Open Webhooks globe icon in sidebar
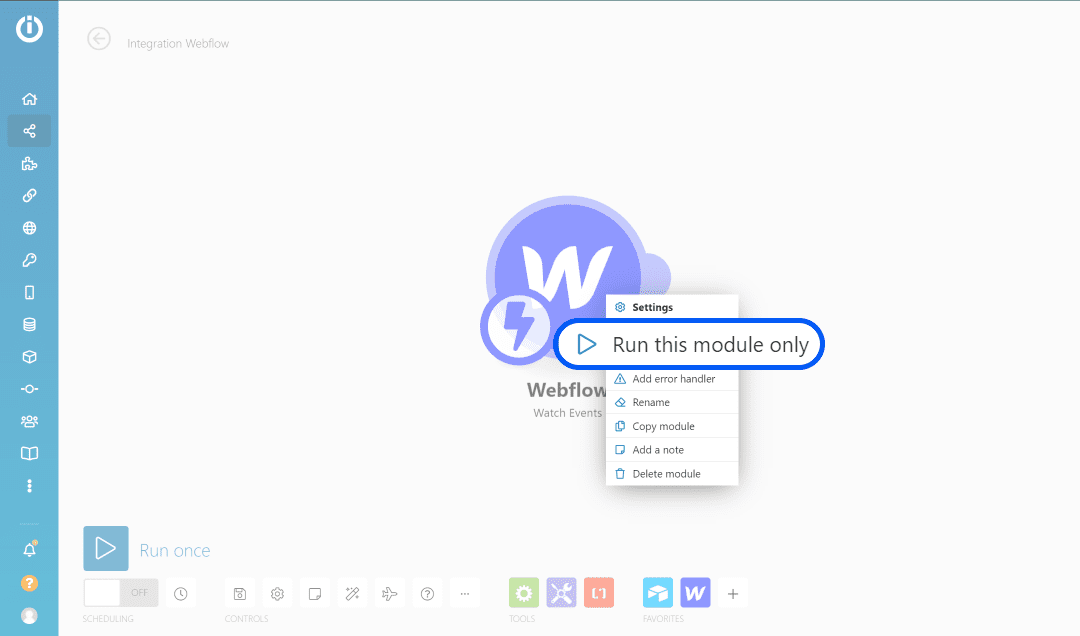This screenshot has width=1080, height=636. (x=29, y=228)
